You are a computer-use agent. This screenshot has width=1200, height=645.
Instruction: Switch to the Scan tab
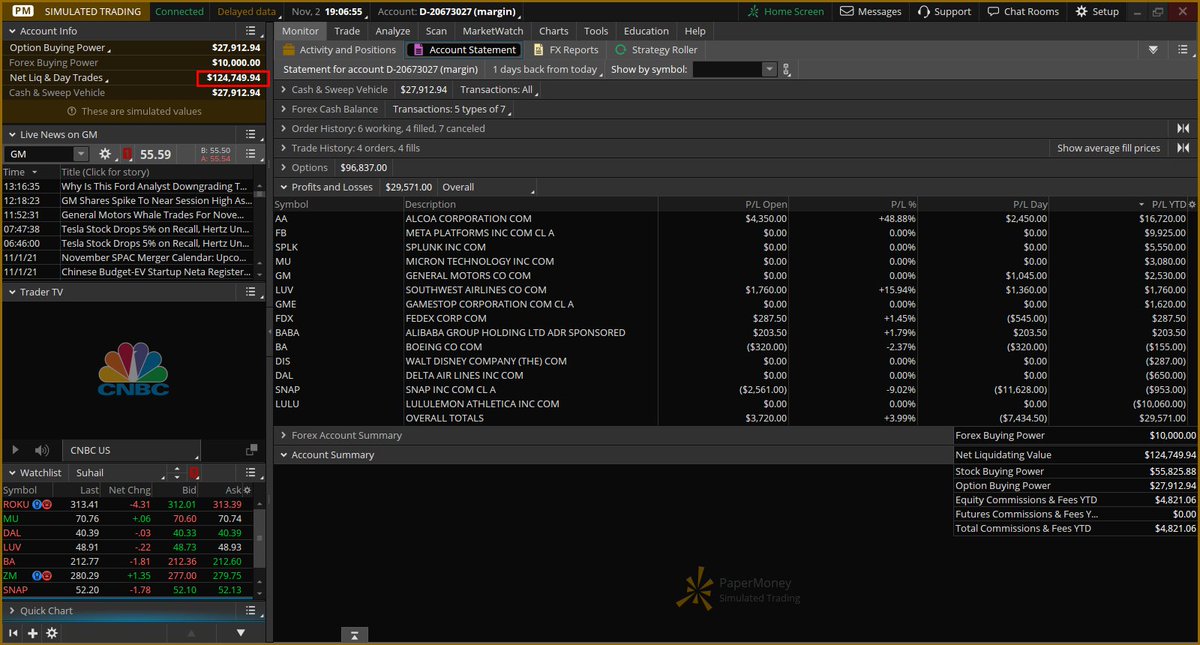pyautogui.click(x=436, y=31)
